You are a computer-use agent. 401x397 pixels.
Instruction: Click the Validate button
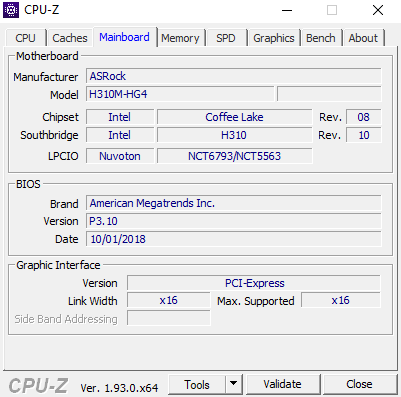pyautogui.click(x=282, y=384)
